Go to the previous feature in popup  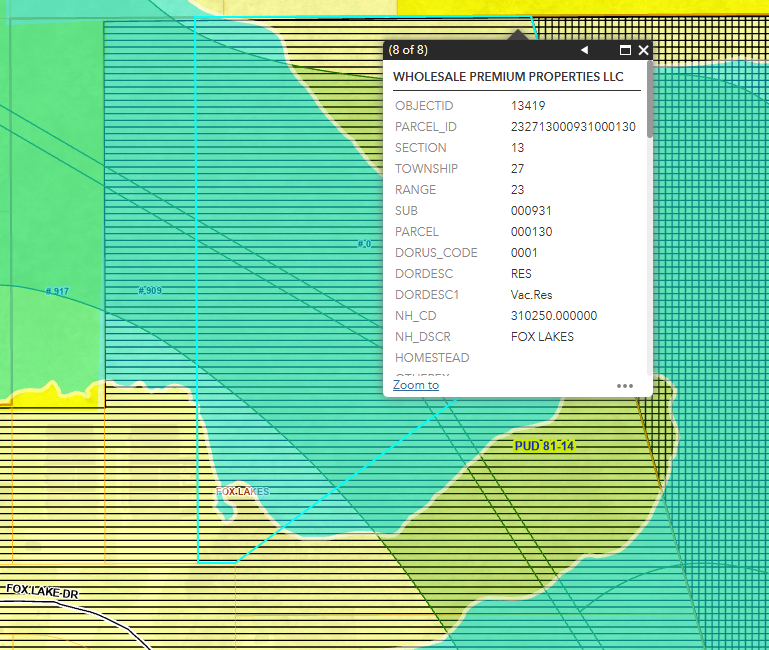coord(584,50)
